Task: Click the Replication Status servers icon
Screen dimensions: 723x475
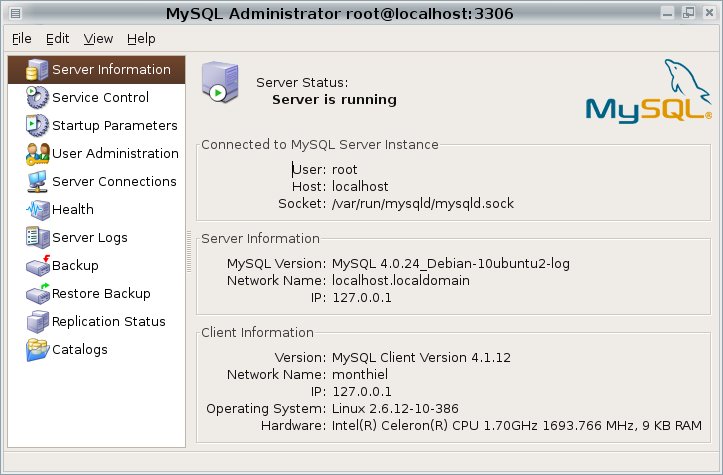Action: tap(37, 321)
